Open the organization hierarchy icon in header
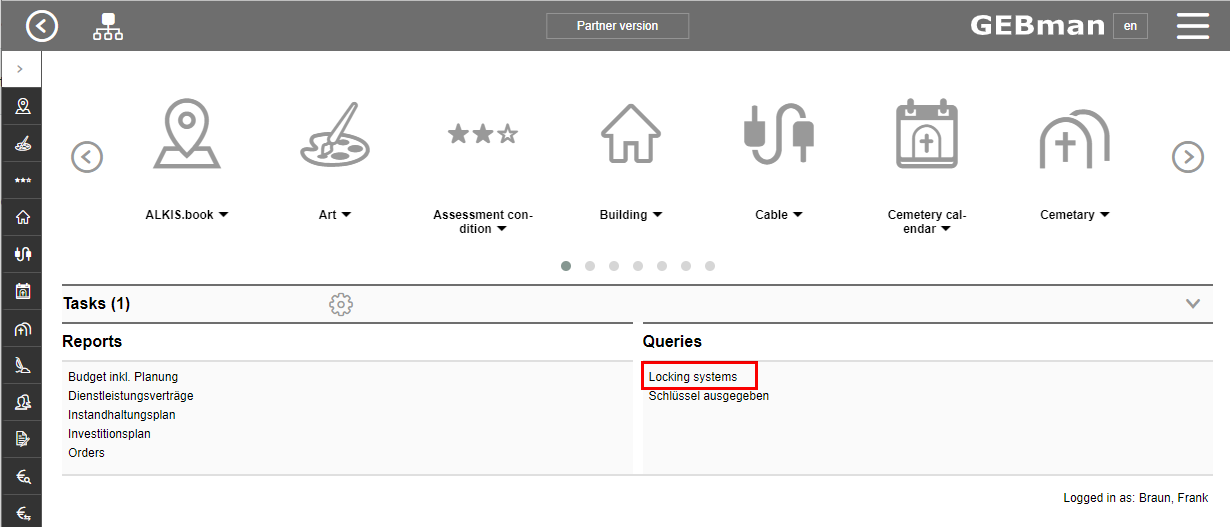Viewport: 1230px width, 527px height. coord(108,27)
